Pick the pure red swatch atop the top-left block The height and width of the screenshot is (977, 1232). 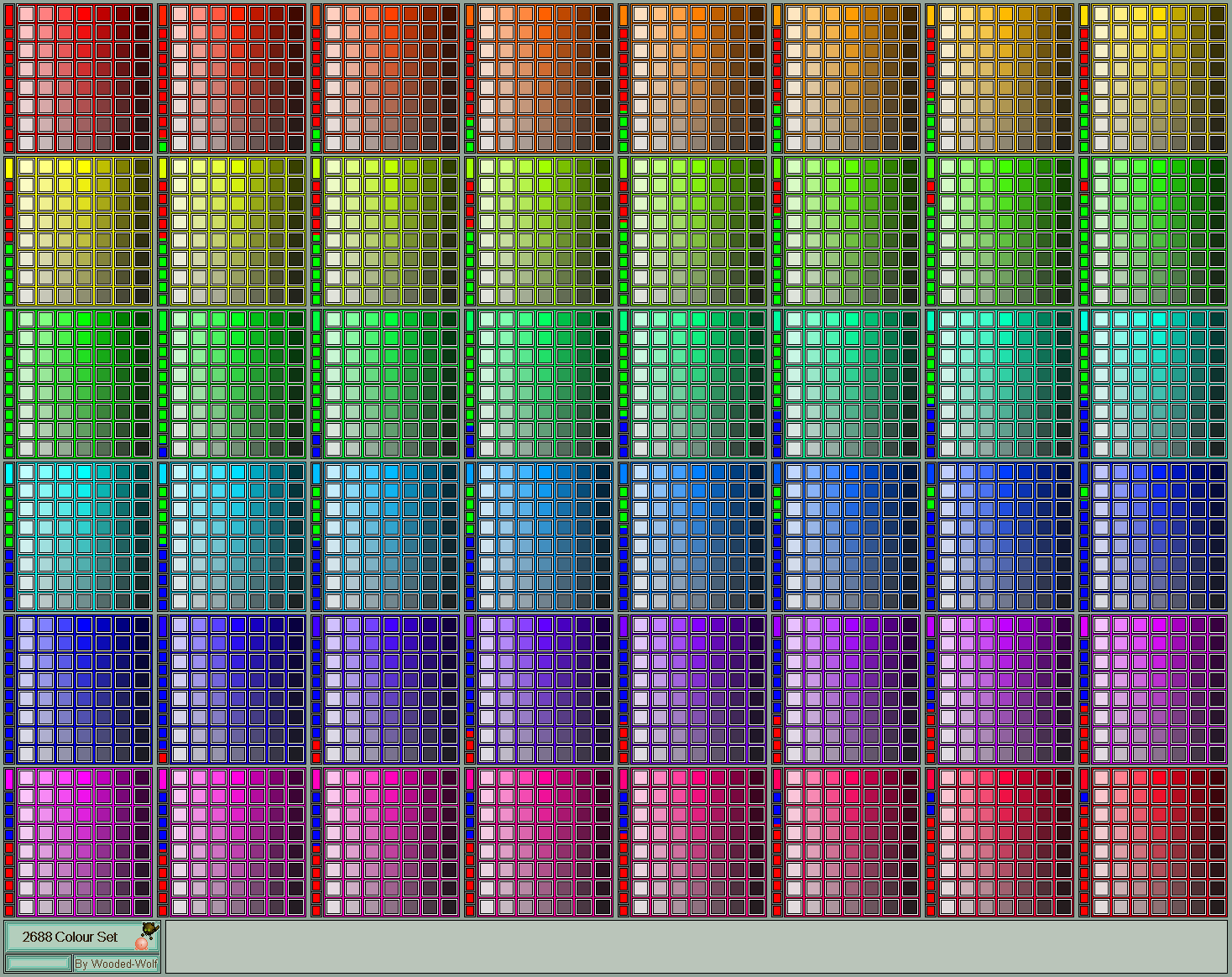[84, 13]
